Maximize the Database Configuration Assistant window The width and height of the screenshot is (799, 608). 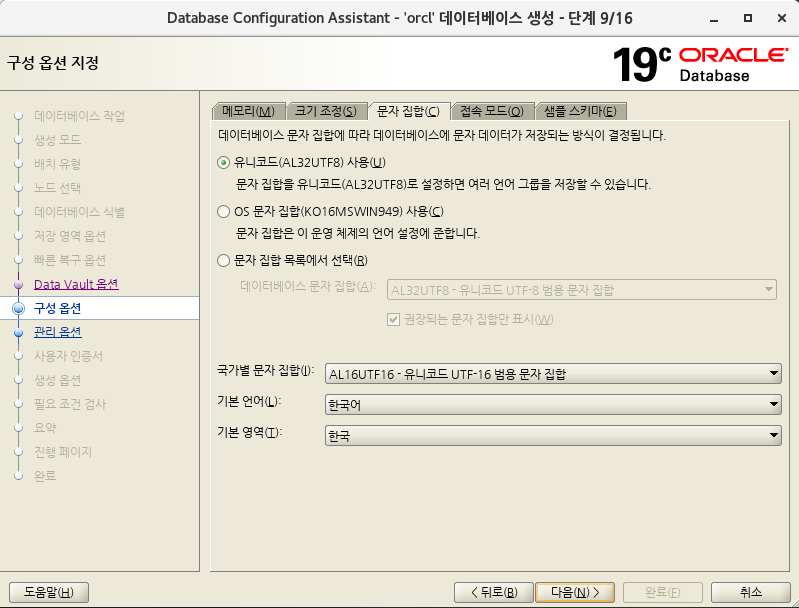[x=748, y=18]
